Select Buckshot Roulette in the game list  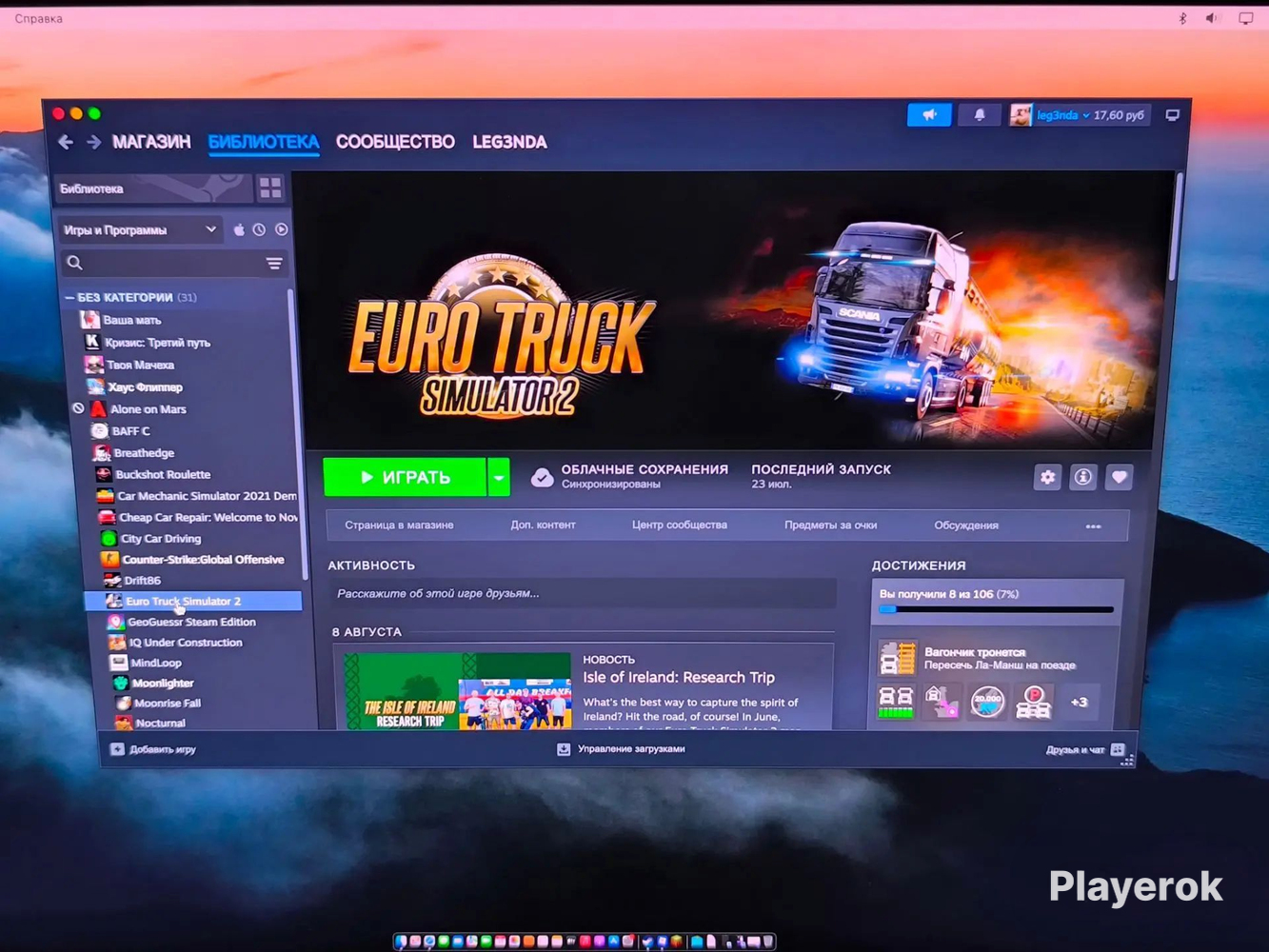click(163, 474)
